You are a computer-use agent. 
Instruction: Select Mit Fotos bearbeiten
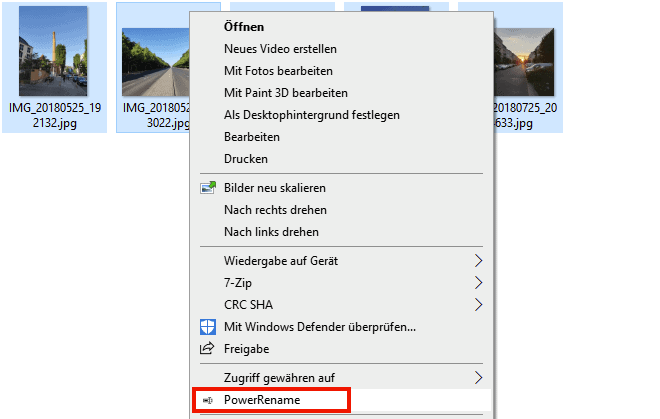278,71
